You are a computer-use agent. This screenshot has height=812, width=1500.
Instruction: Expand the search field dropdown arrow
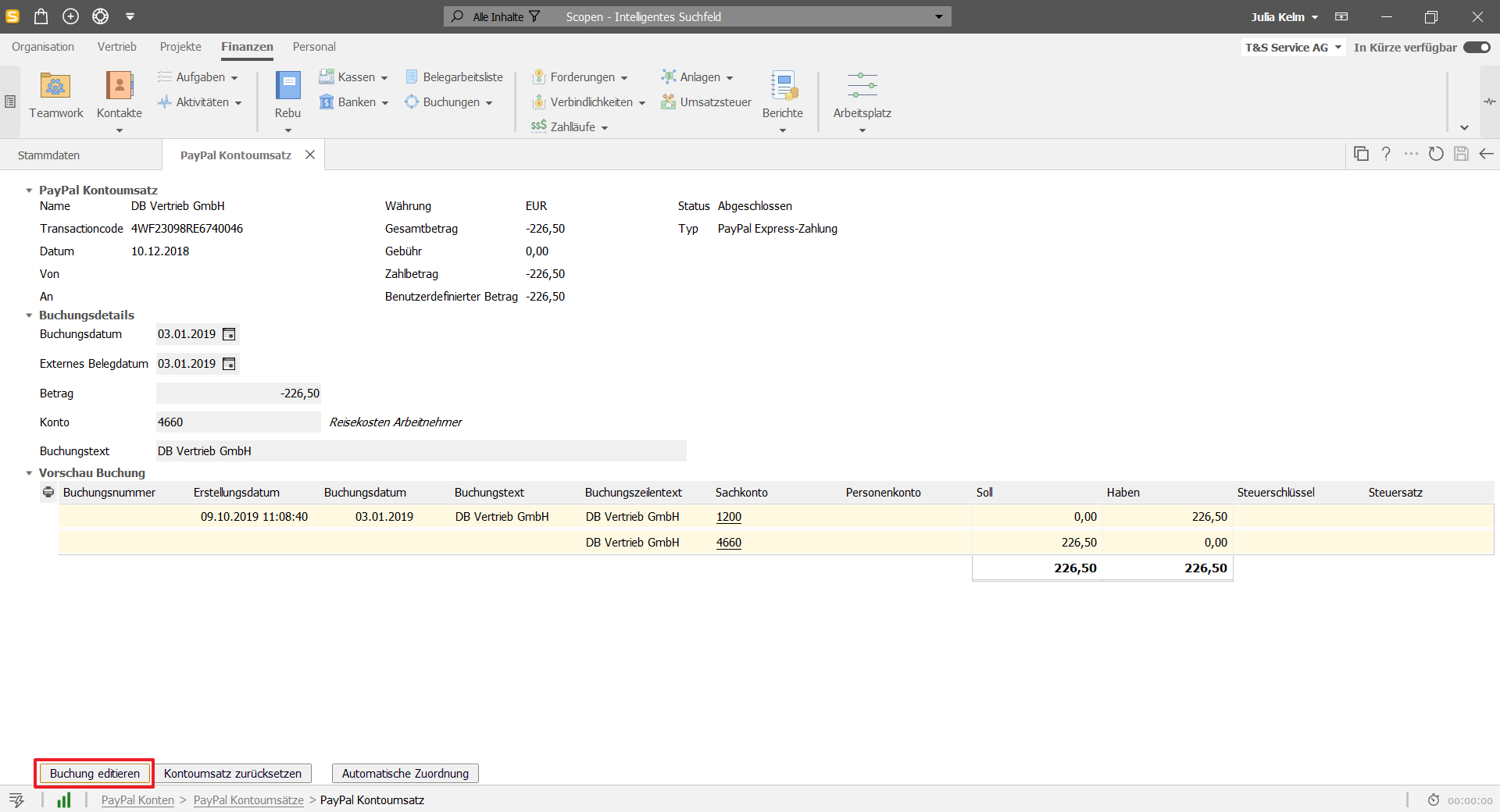[938, 16]
